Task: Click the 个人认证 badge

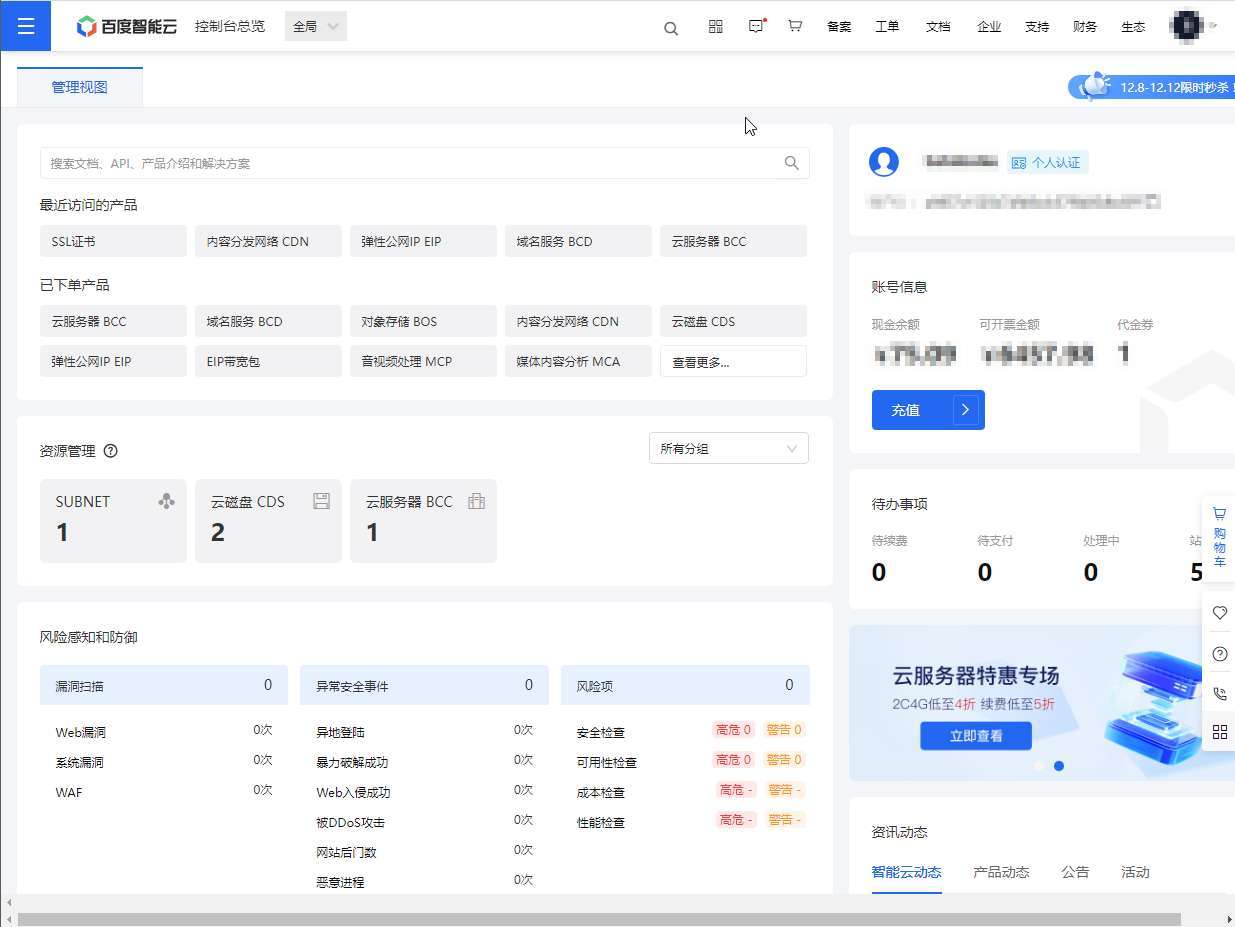Action: click(1047, 162)
